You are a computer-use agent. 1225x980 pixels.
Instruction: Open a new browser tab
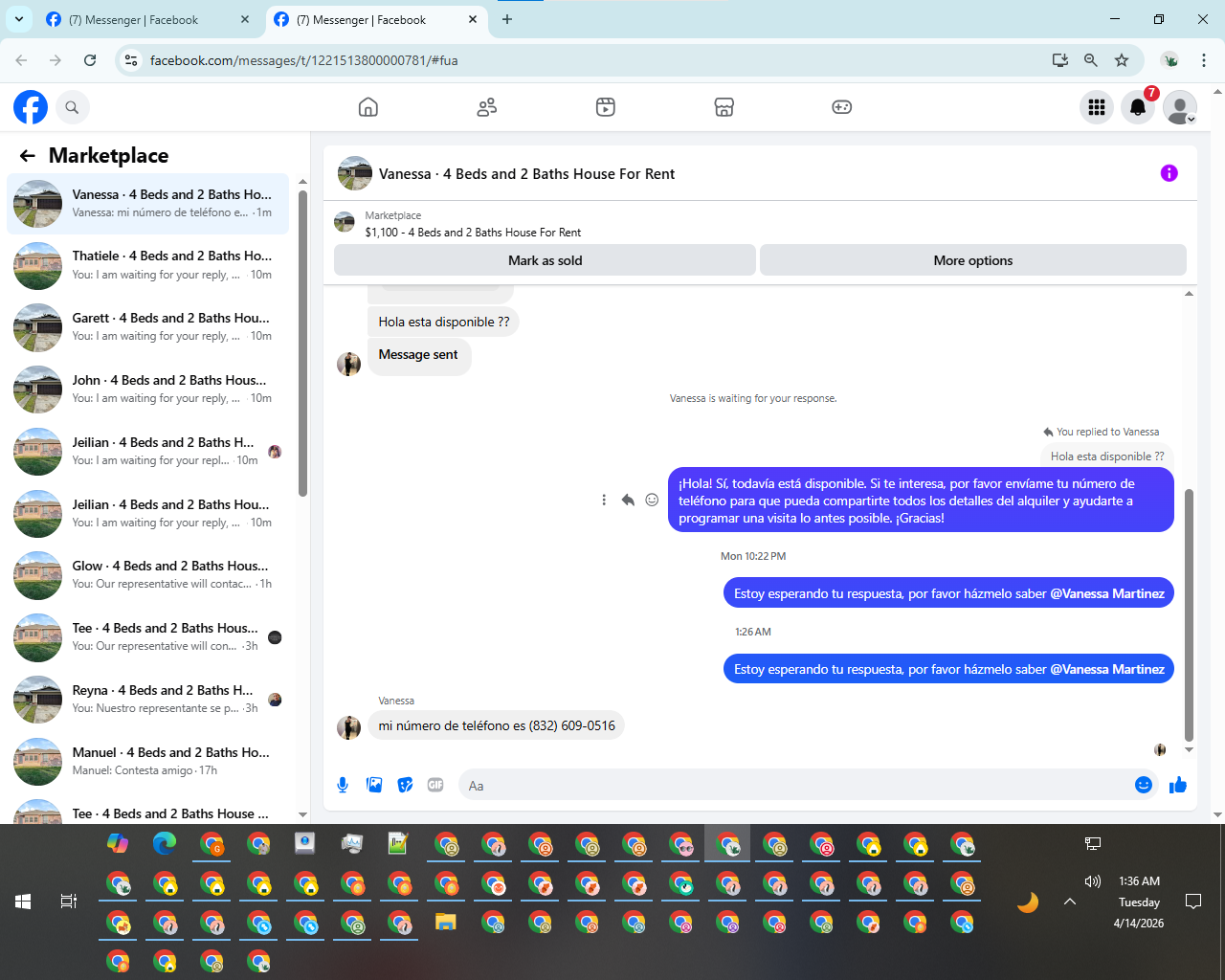(x=507, y=19)
